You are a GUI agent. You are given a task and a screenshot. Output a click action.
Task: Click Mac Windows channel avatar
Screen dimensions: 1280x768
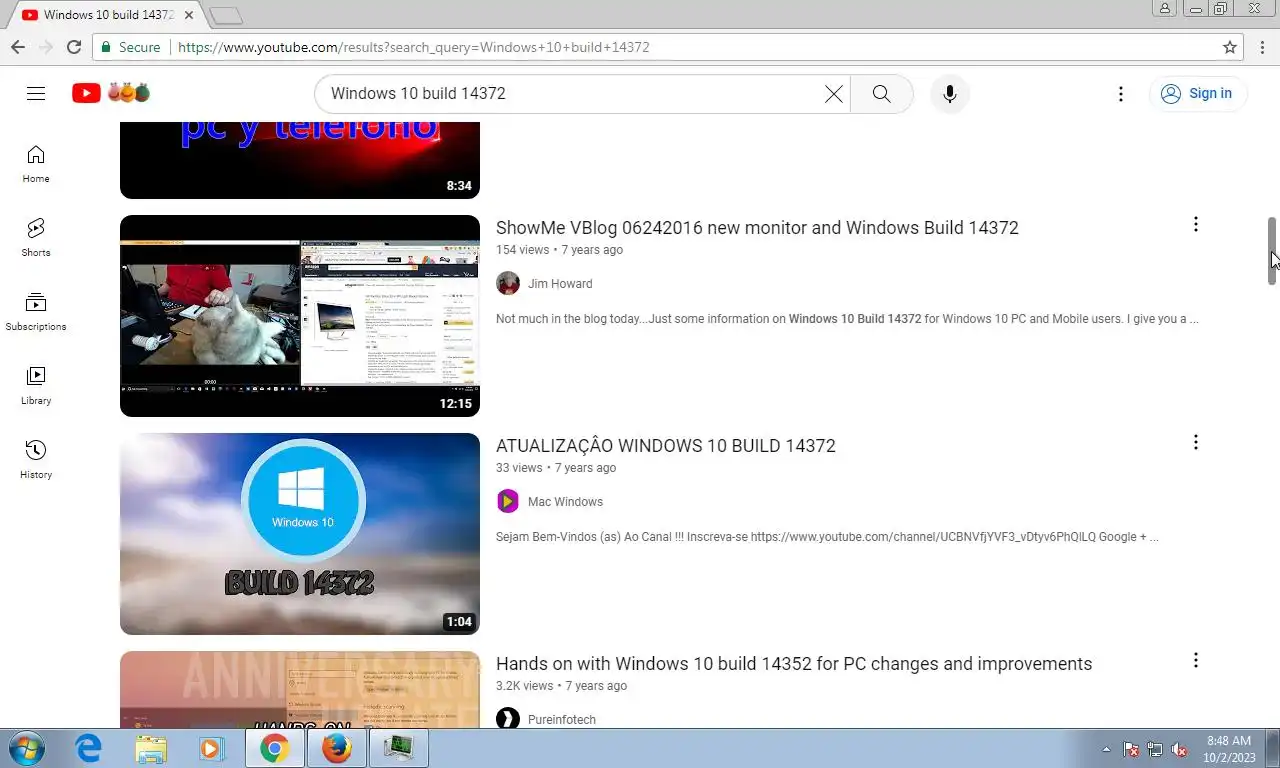point(508,501)
